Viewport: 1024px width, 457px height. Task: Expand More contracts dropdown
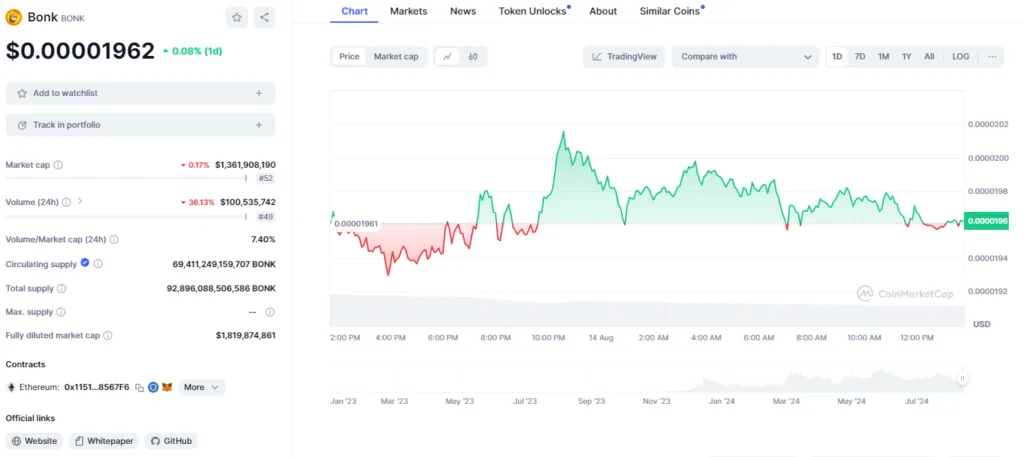pyautogui.click(x=202, y=387)
